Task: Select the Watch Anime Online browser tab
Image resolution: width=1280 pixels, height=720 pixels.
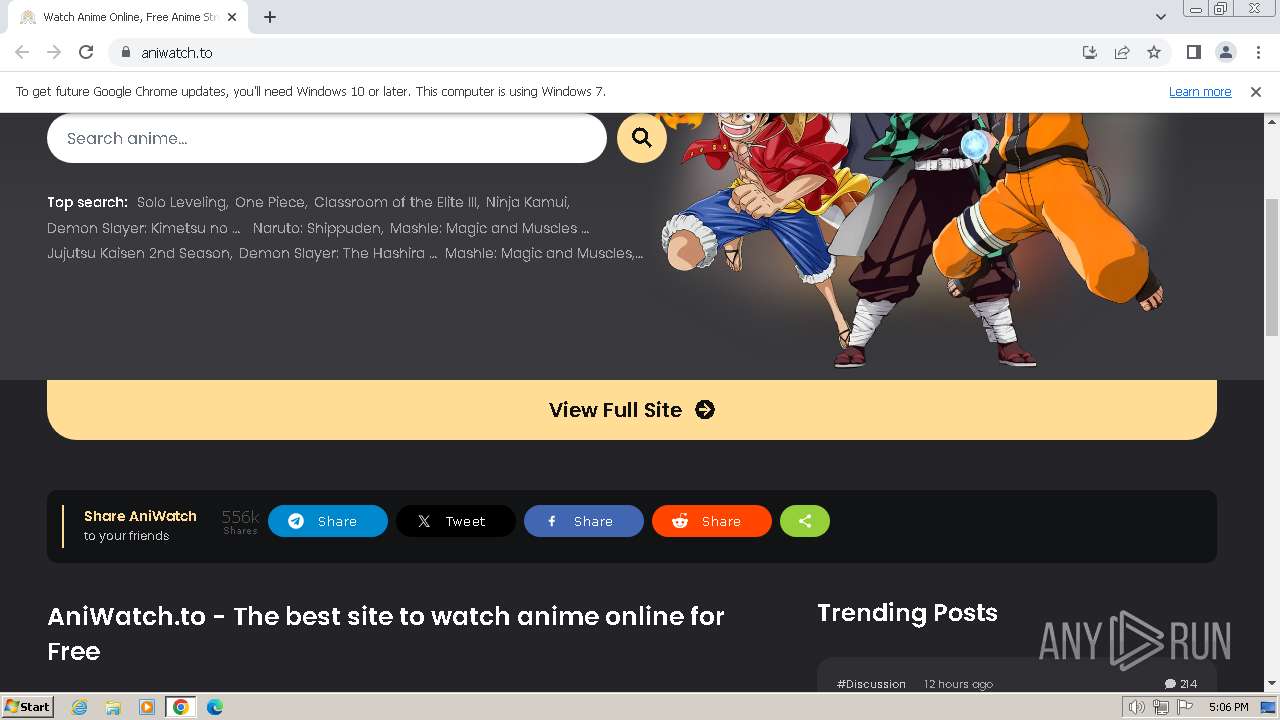Action: point(128,17)
